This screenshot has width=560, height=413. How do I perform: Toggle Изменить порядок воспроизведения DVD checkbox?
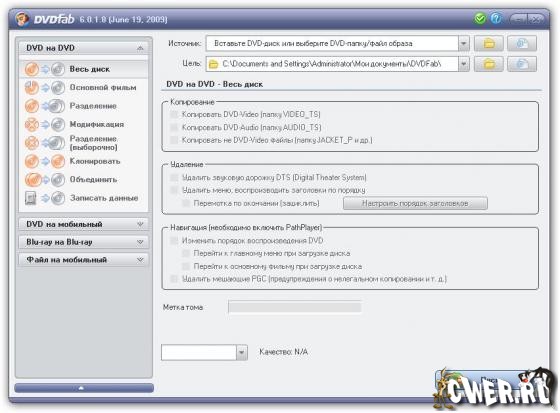[174, 241]
